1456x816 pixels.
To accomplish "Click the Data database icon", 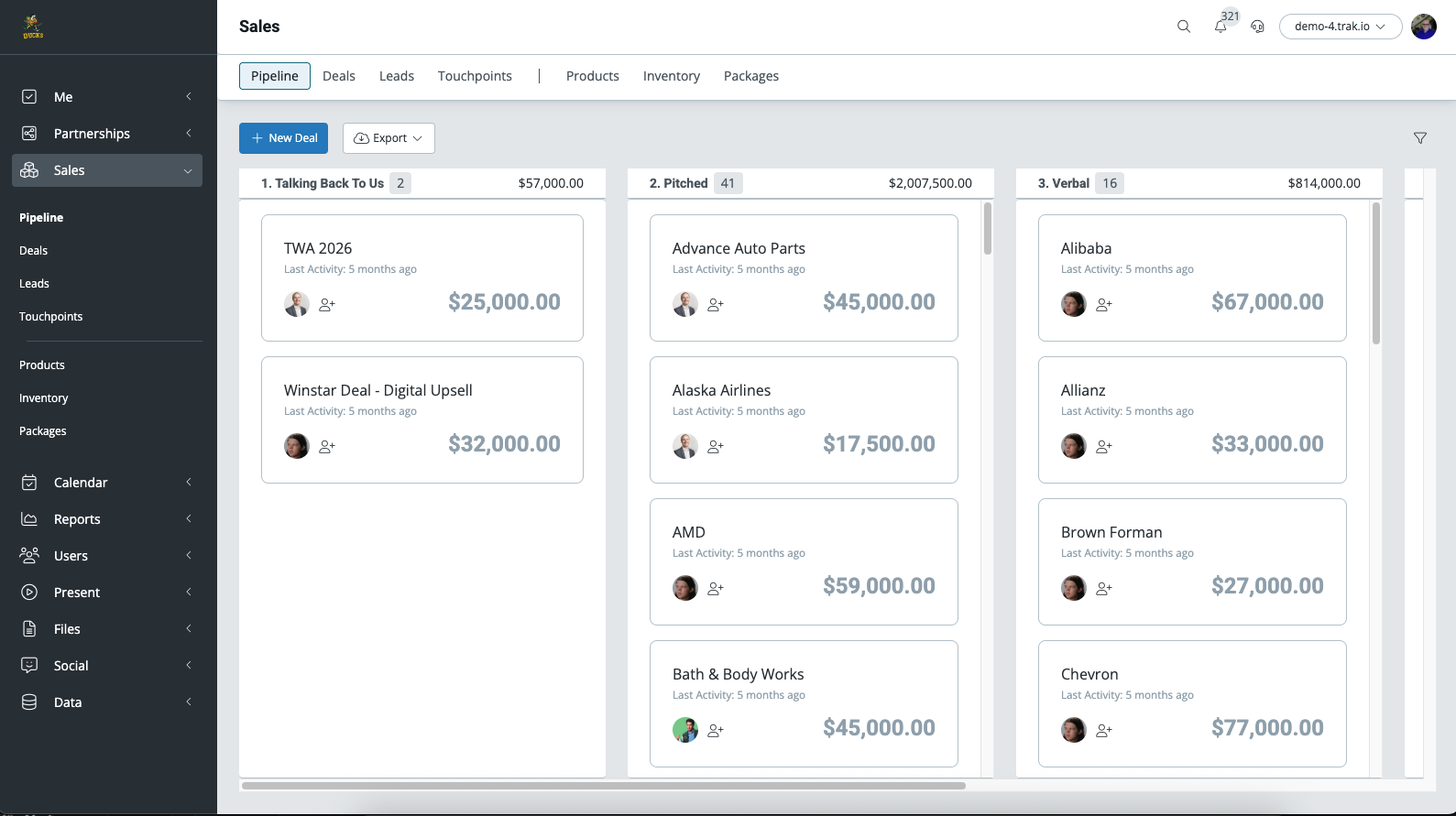I will [x=29, y=702].
